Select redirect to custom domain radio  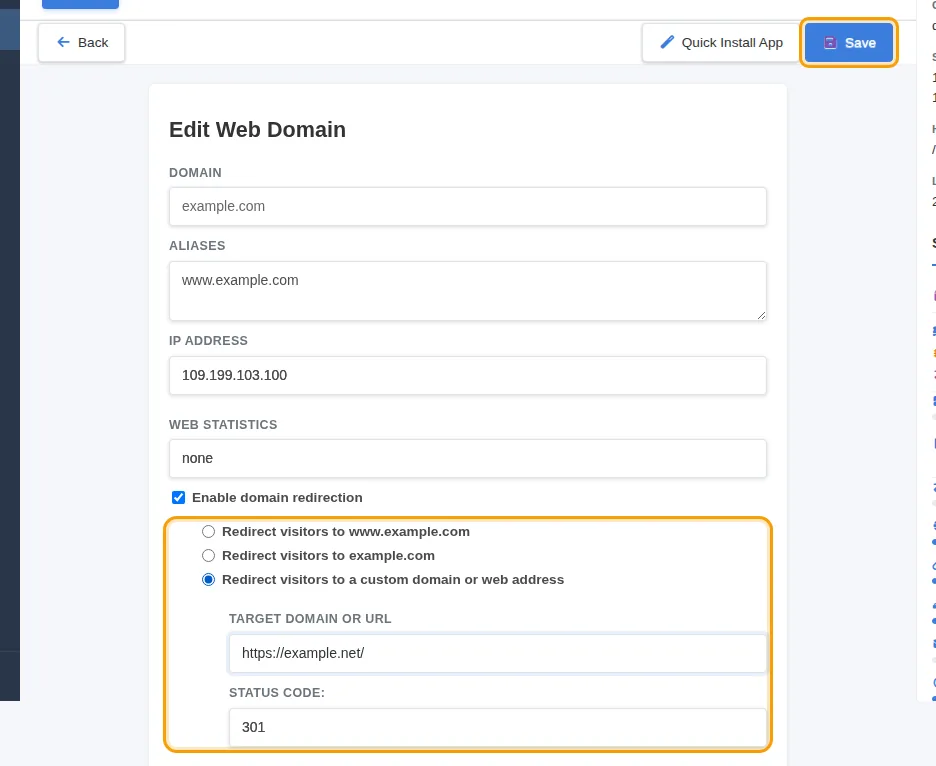tap(208, 580)
